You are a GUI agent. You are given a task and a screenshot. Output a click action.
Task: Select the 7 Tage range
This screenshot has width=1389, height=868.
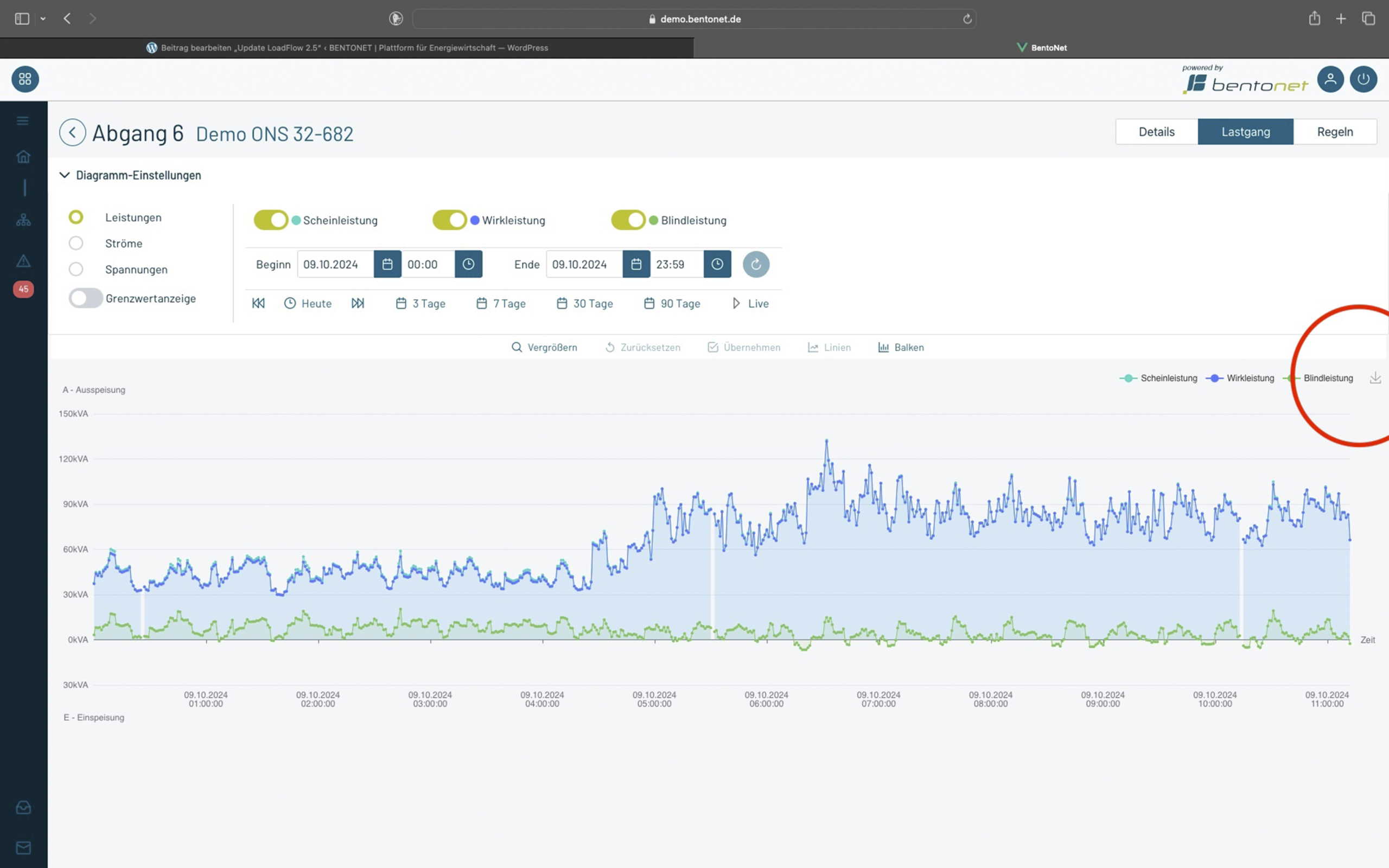click(x=501, y=303)
